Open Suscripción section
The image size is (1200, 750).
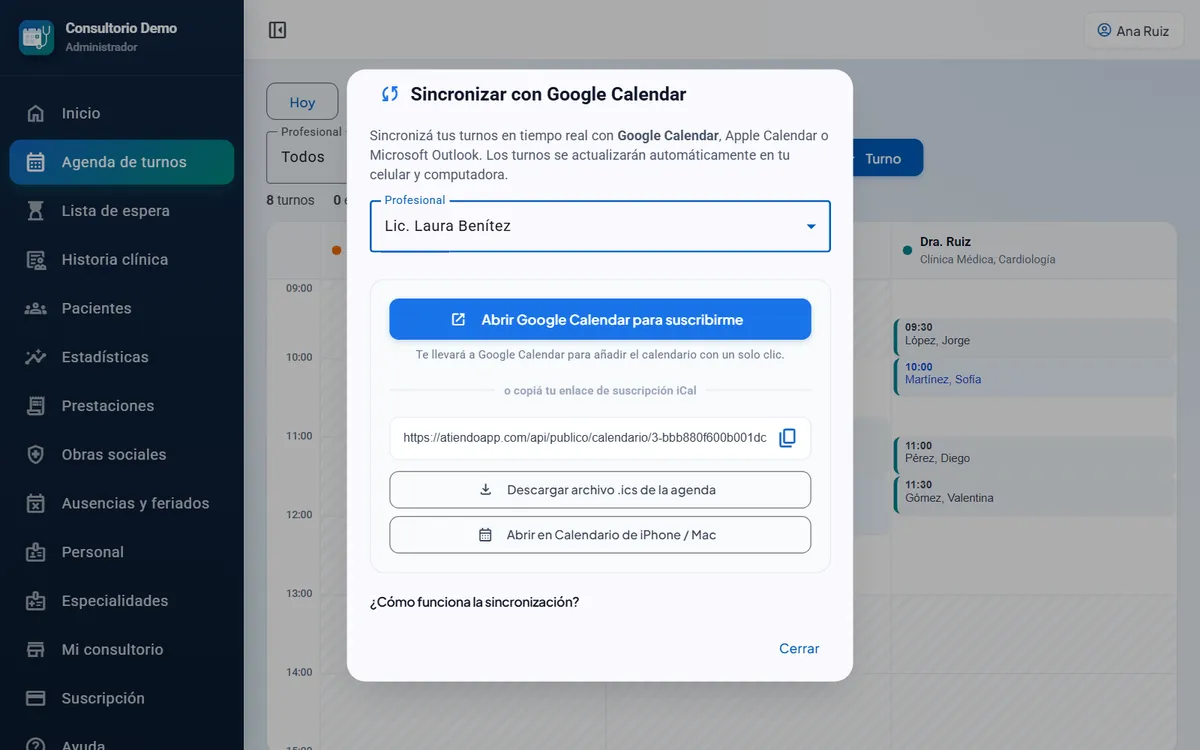point(122,698)
